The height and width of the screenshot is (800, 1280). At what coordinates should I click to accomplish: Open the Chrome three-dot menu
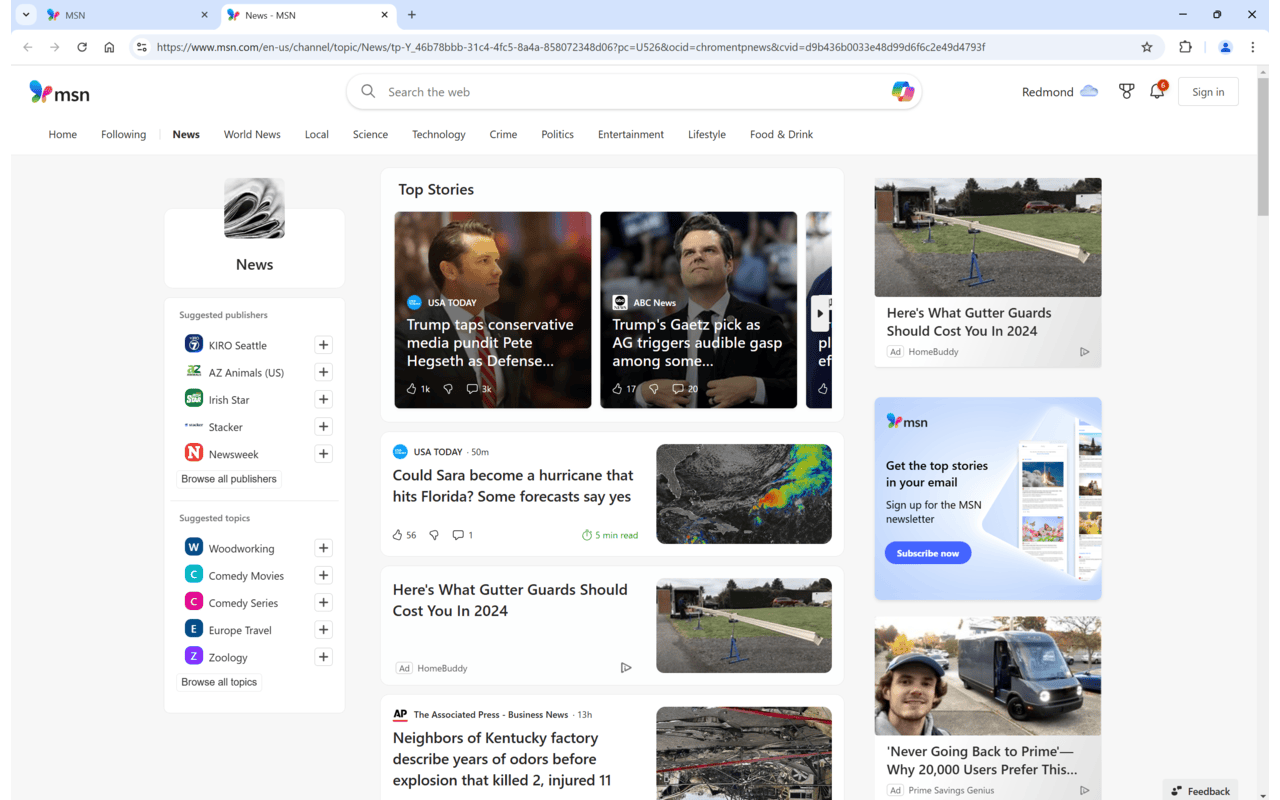(x=1253, y=47)
